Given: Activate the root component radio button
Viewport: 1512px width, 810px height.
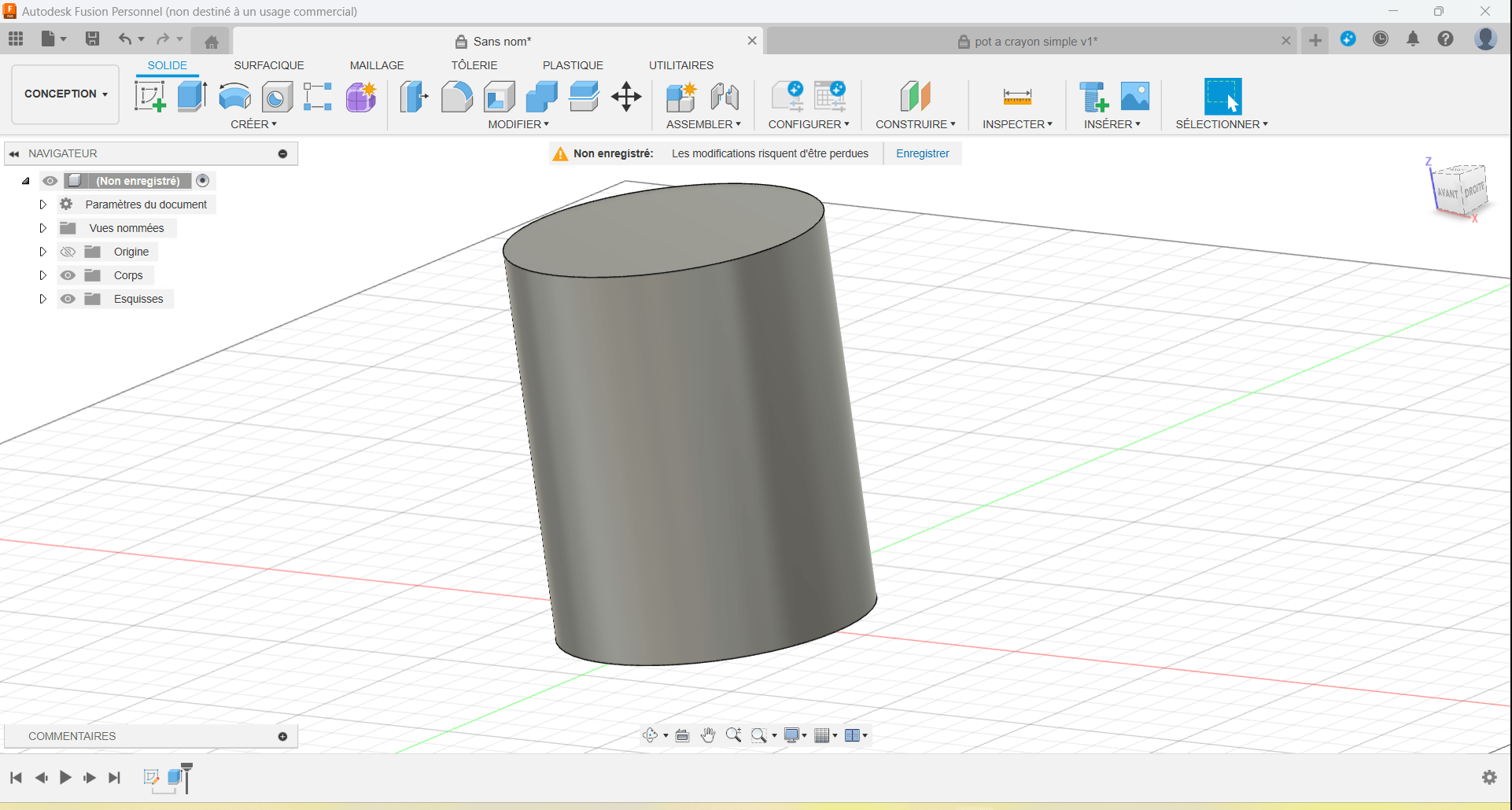Looking at the screenshot, I should pyautogui.click(x=202, y=181).
